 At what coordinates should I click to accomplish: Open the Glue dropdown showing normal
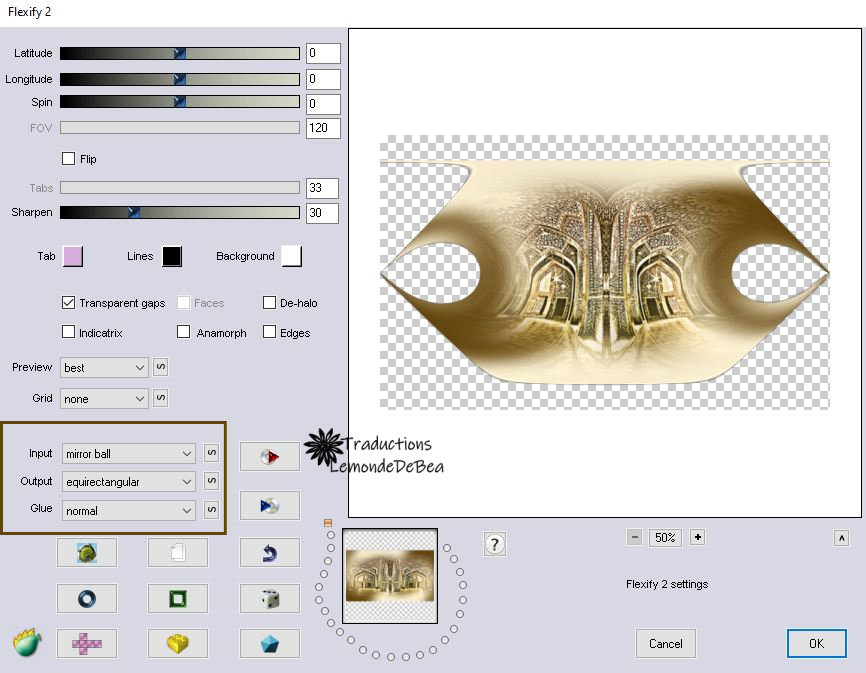pos(129,511)
